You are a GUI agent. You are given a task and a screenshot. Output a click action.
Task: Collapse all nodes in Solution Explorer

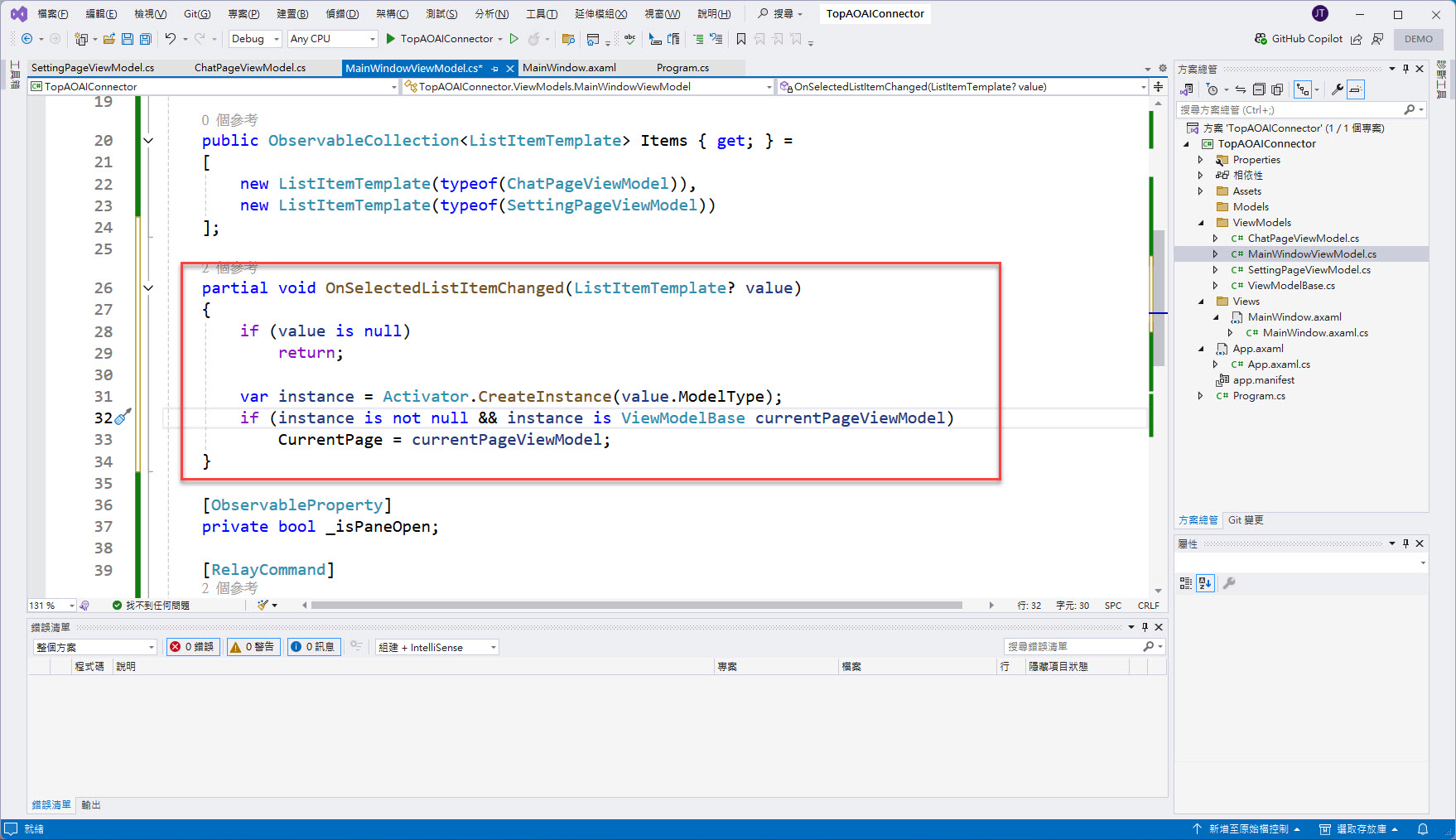(x=1259, y=89)
